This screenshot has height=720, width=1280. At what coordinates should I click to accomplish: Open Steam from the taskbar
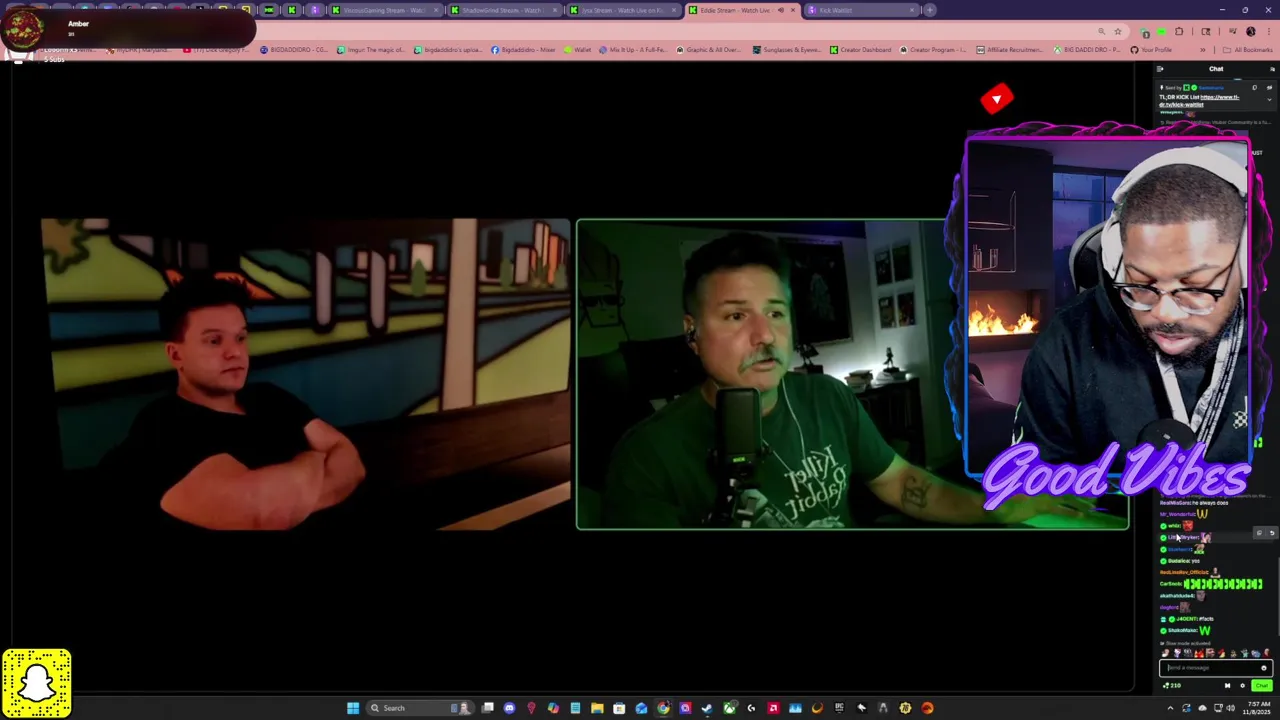[707, 708]
